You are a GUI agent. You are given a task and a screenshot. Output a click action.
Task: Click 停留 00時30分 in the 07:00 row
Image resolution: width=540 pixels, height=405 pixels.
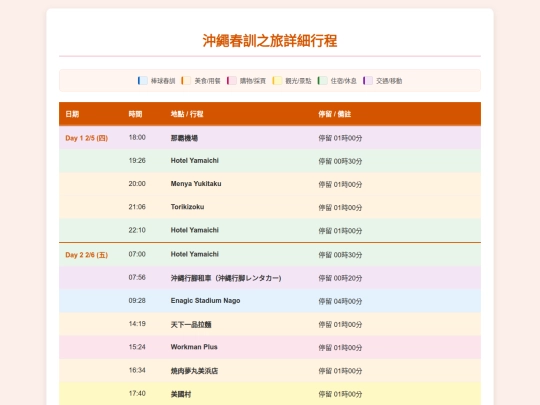coord(340,255)
